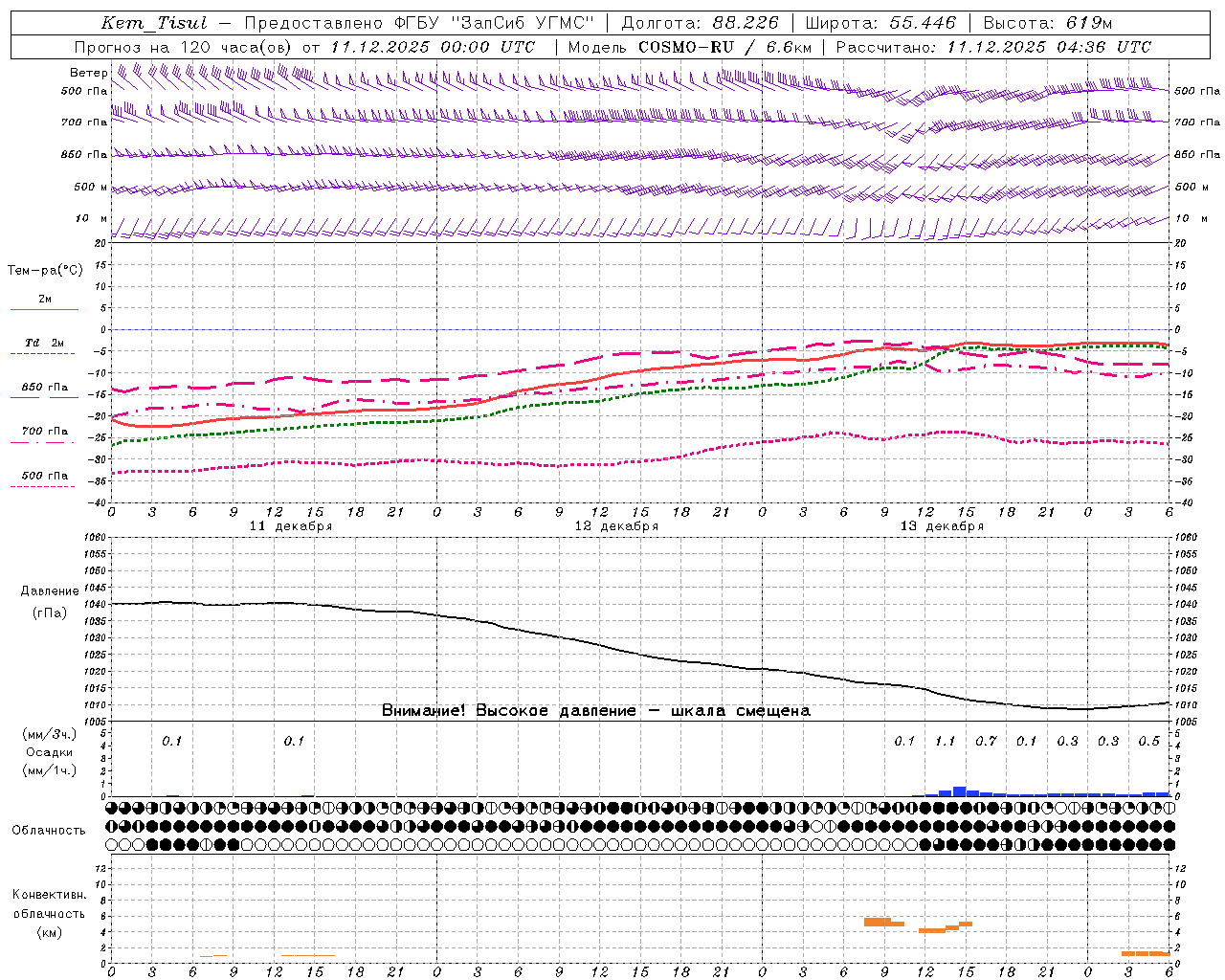Click the 2м temperature legend entry
1225x980 pixels.
[45, 300]
